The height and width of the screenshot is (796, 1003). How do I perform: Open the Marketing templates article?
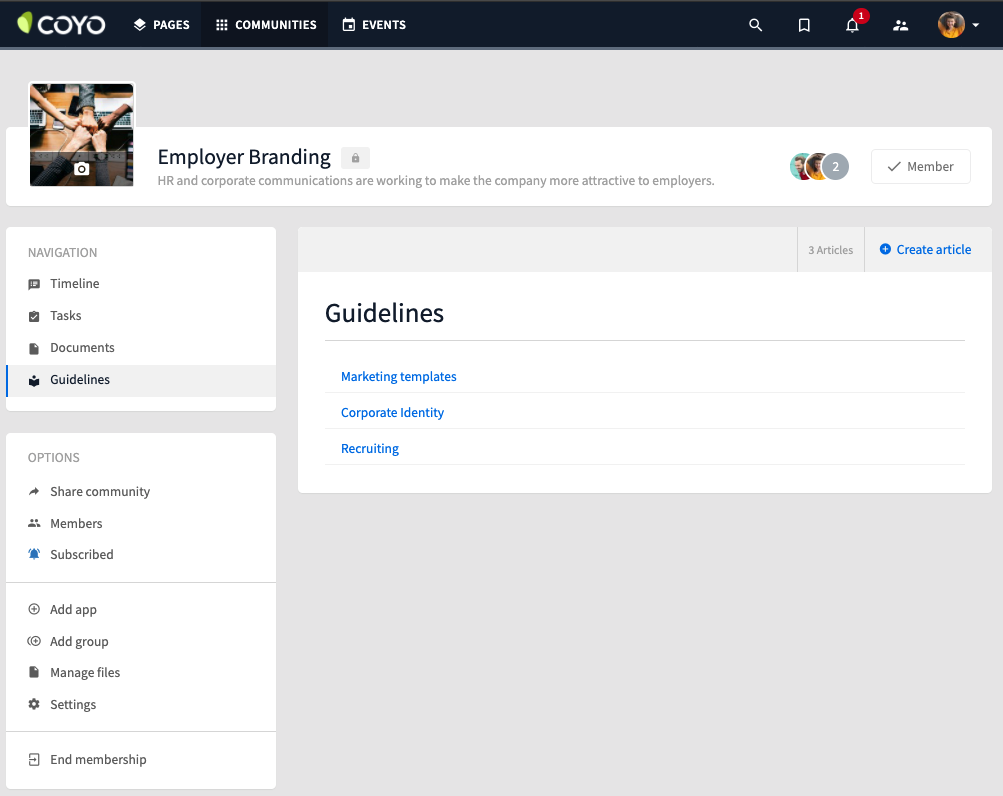coord(399,376)
